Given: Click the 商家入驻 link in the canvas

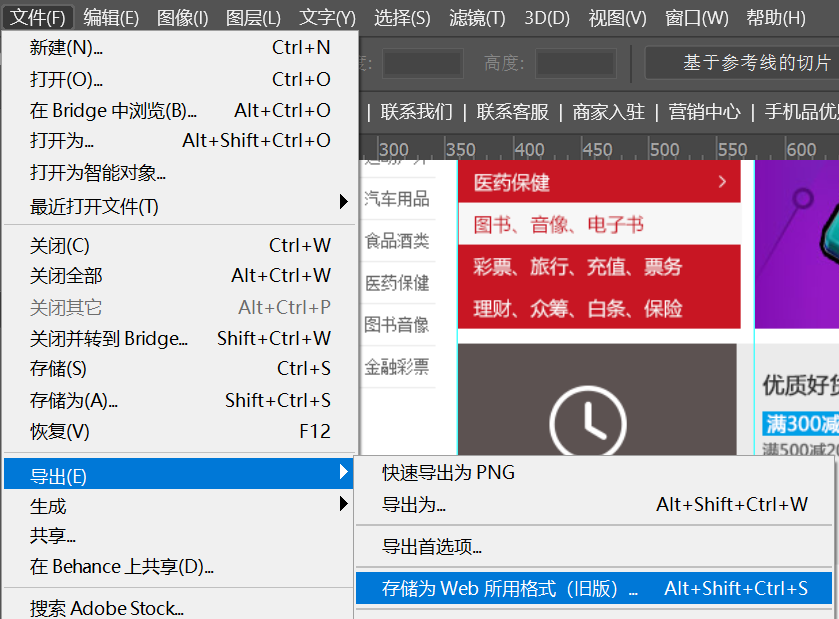Looking at the screenshot, I should pos(608,112).
